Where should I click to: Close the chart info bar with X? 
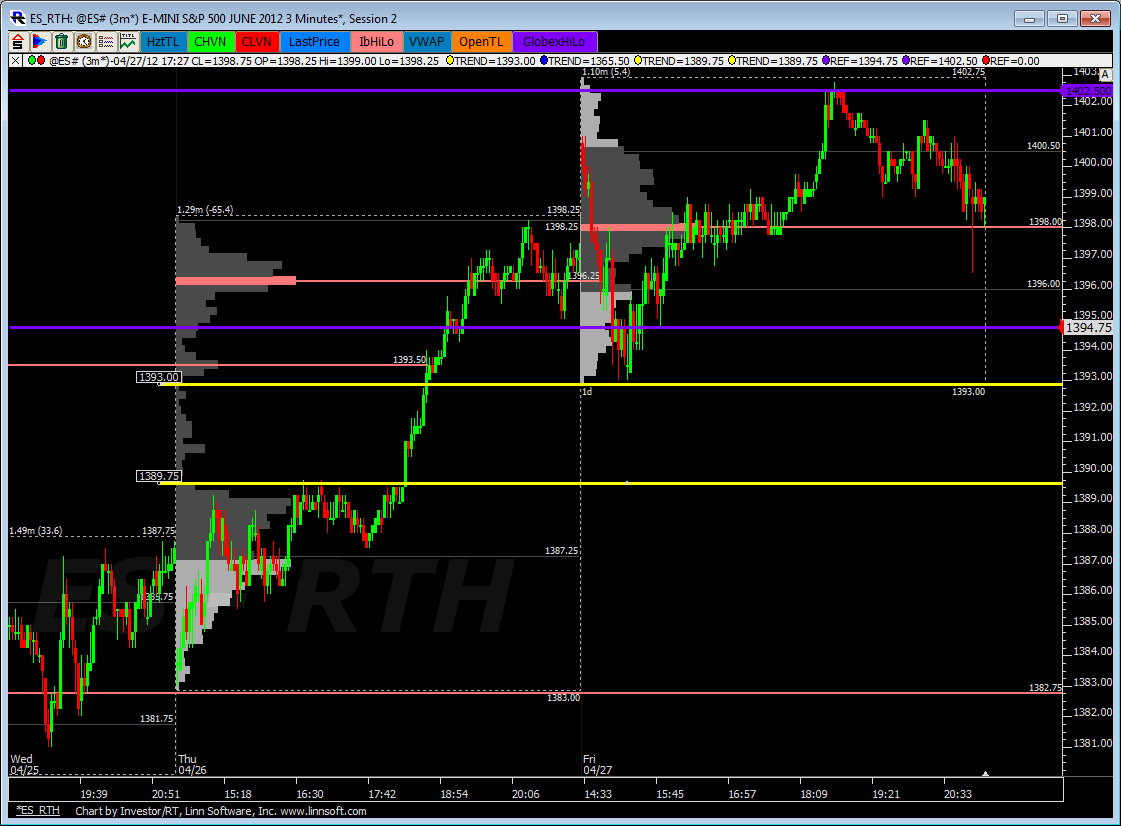pyautogui.click(x=16, y=61)
